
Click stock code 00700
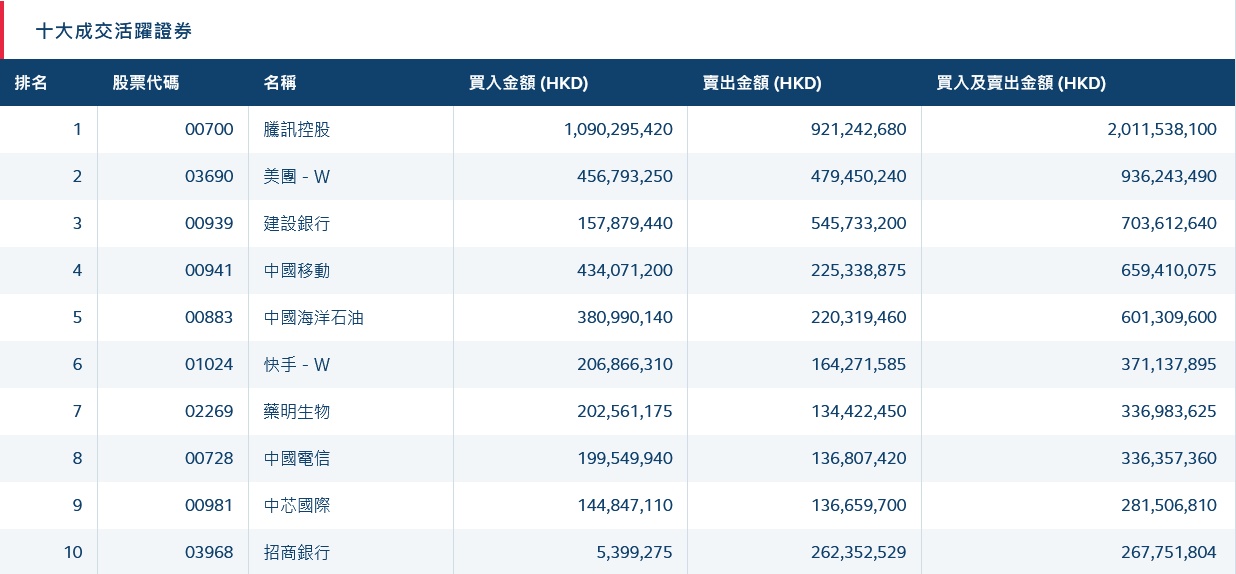(209, 129)
